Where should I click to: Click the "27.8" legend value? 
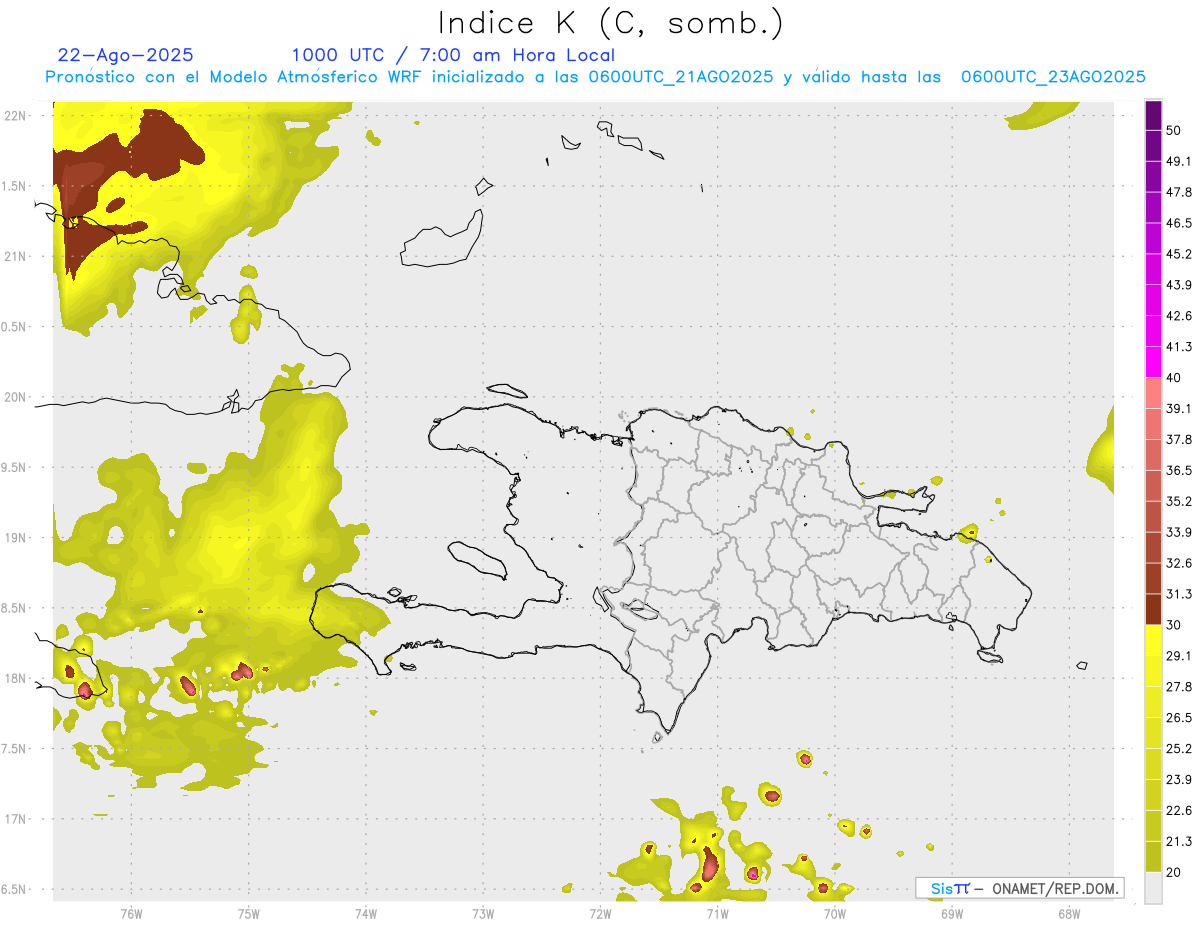(x=1179, y=687)
